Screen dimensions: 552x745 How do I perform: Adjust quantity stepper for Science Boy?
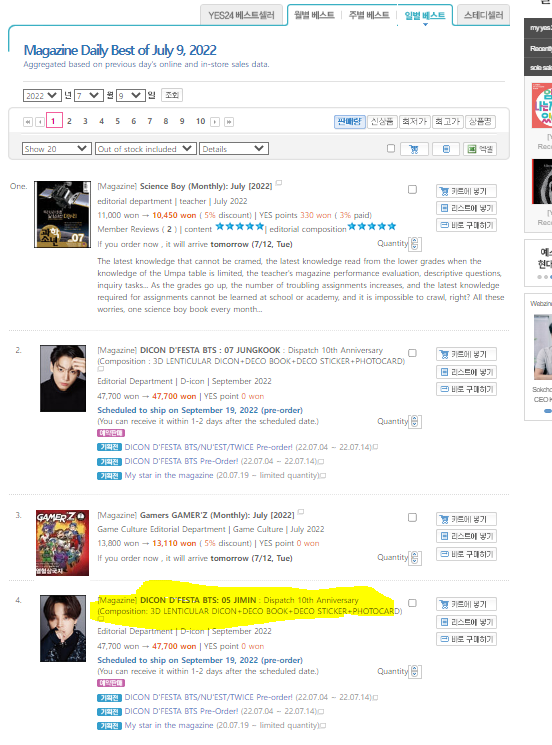(415, 244)
